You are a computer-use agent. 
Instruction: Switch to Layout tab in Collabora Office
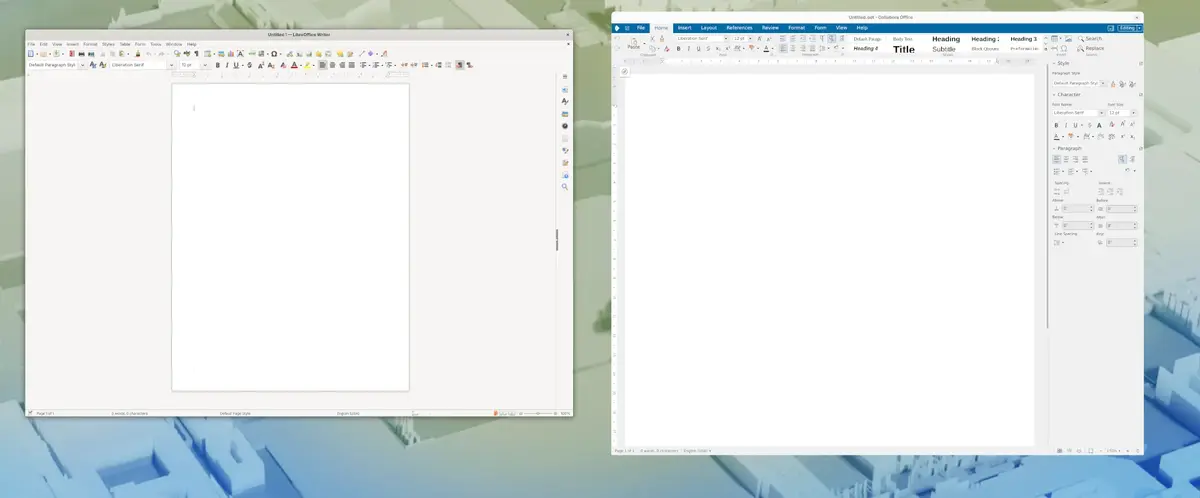709,27
